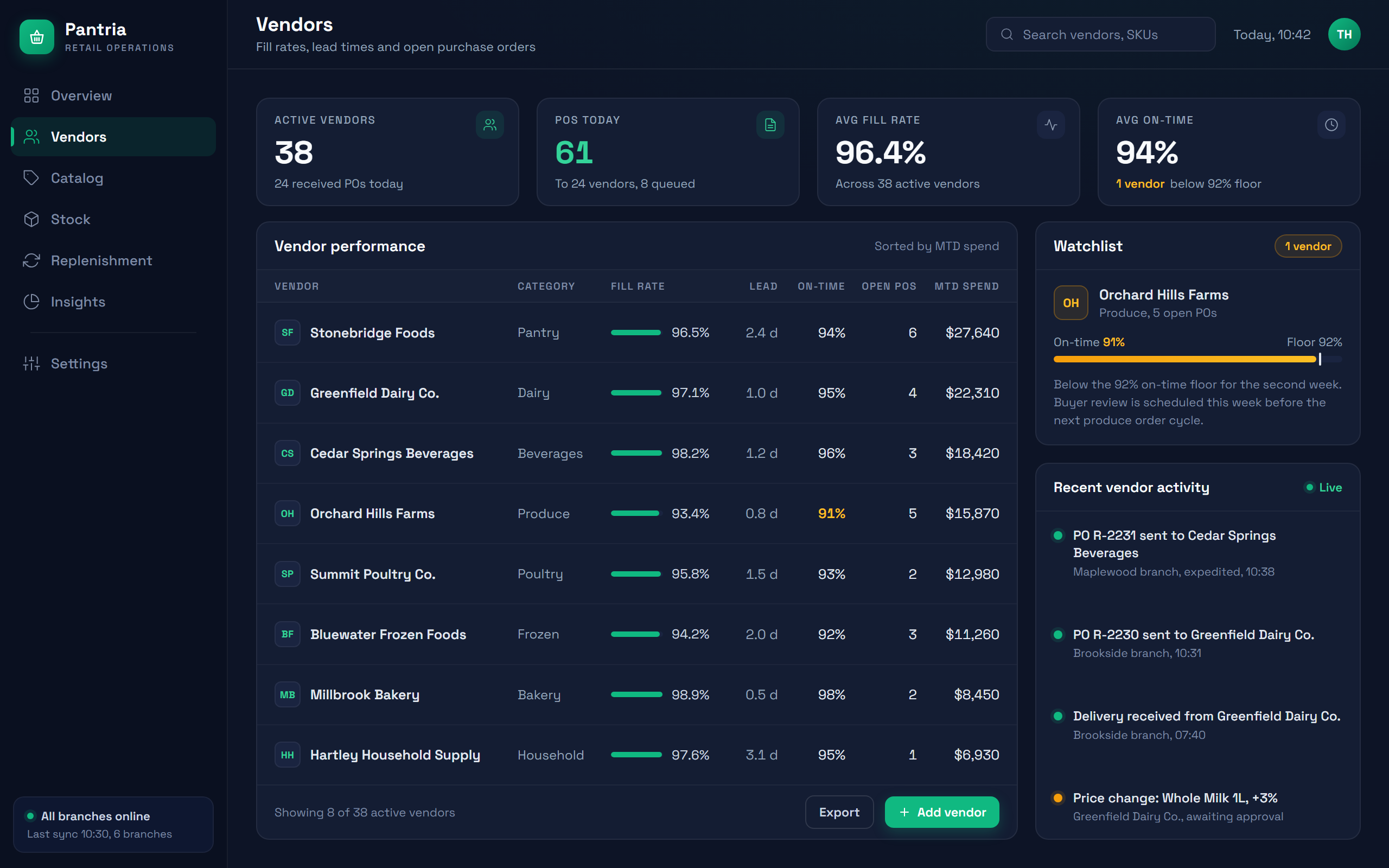Click the Add vendor button
1389x868 pixels.
tap(942, 812)
